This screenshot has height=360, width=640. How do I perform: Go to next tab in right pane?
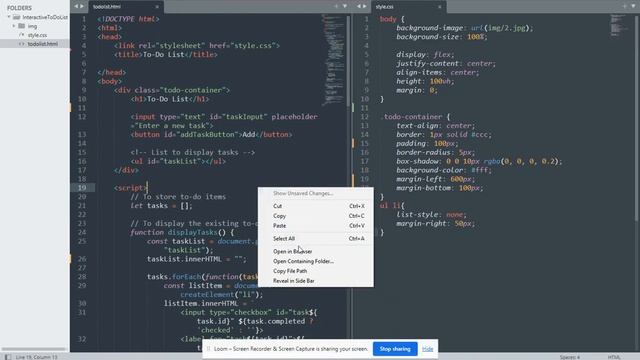pos(364,6)
